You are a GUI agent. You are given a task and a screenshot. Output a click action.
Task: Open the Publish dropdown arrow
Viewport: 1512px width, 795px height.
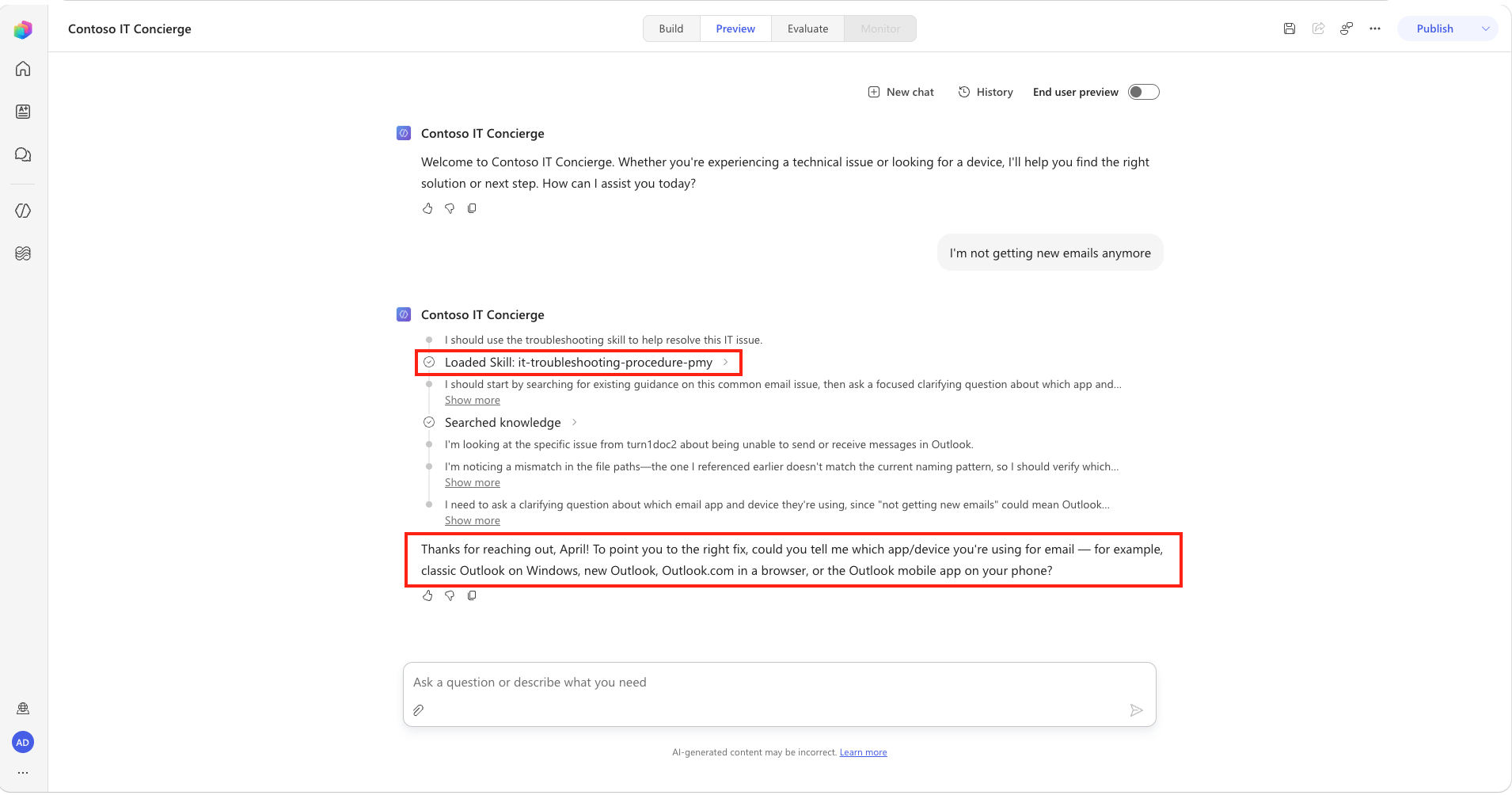1486,29
